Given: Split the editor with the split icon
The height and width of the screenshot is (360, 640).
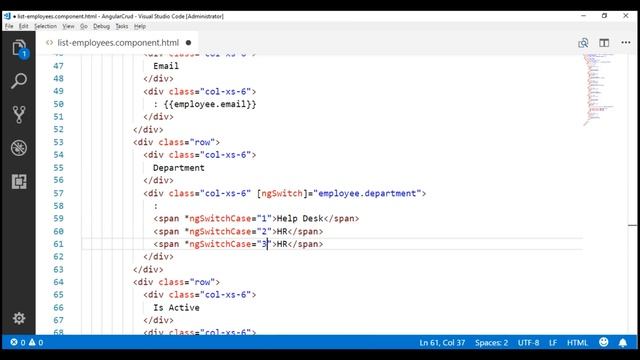Looking at the screenshot, I should [x=604, y=42].
